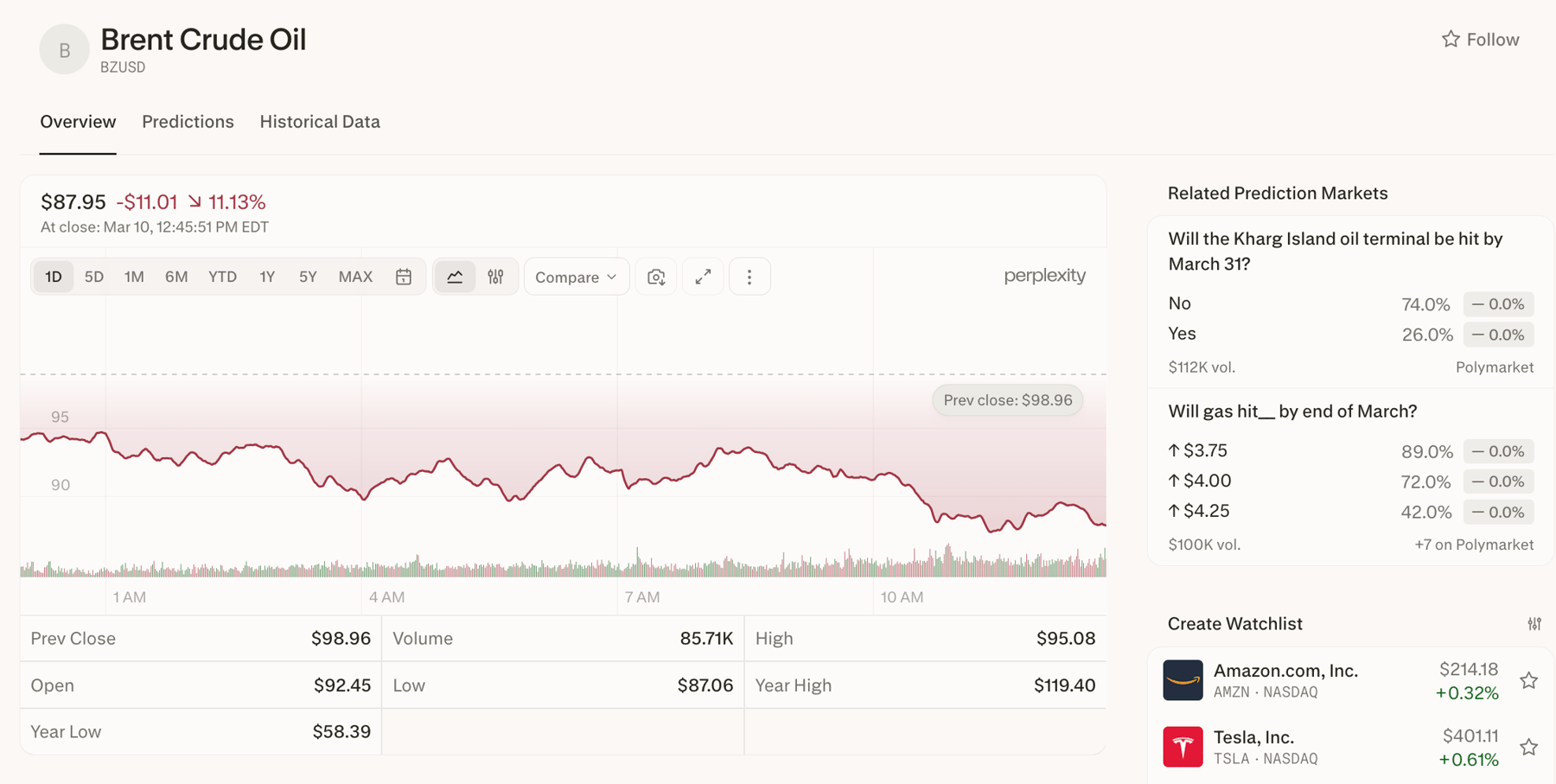The width and height of the screenshot is (1556, 784).
Task: Take a chart snapshot with camera icon
Action: 656,277
